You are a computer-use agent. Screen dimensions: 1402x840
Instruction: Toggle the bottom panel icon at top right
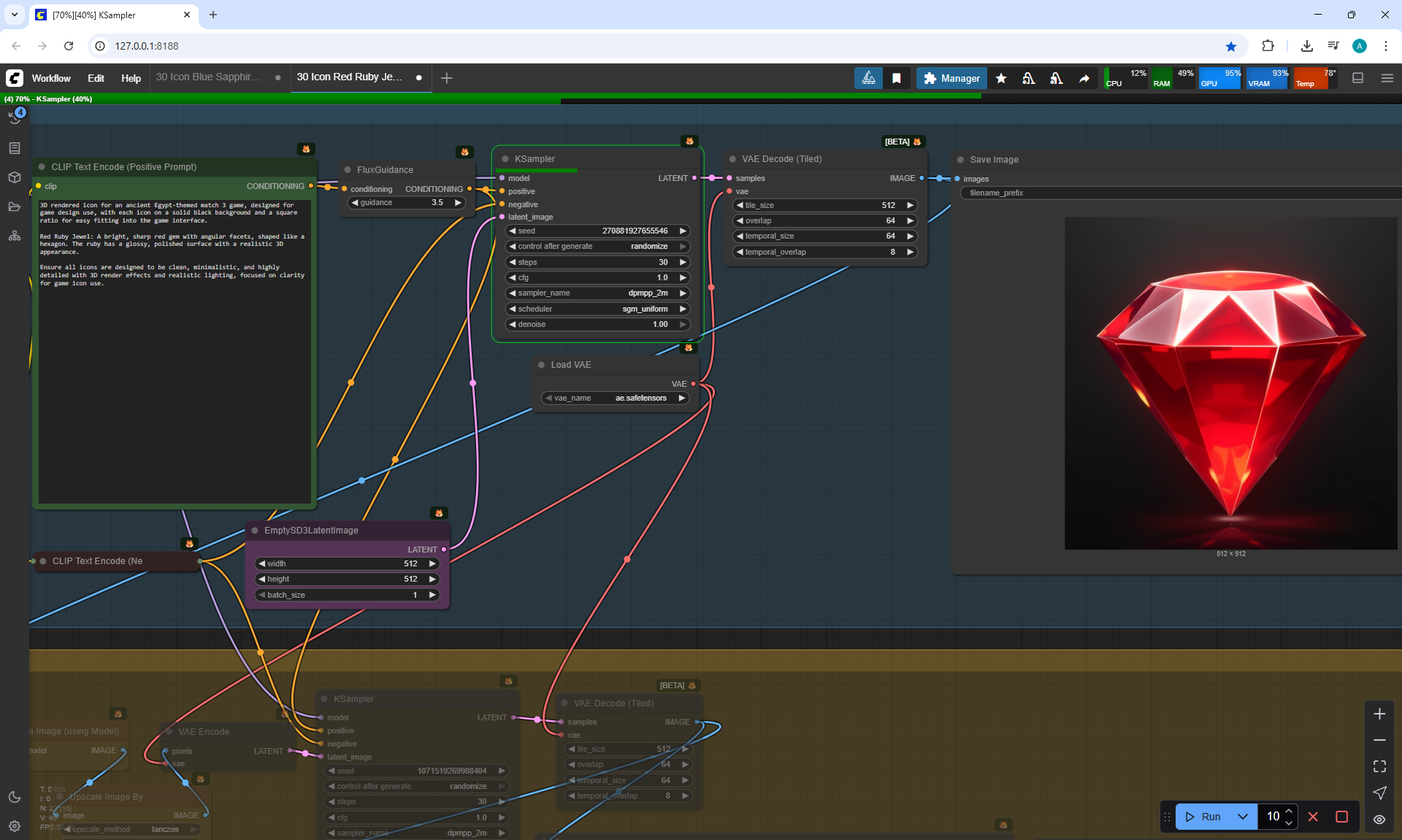pos(1358,78)
